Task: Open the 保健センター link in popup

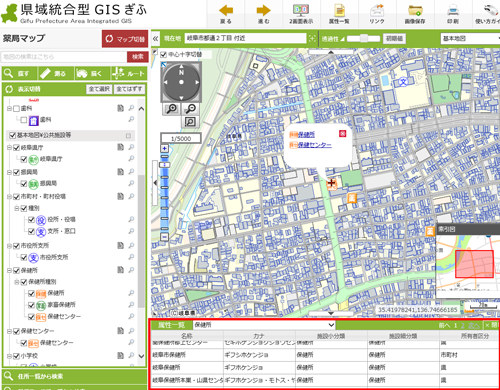Action: coord(314,145)
